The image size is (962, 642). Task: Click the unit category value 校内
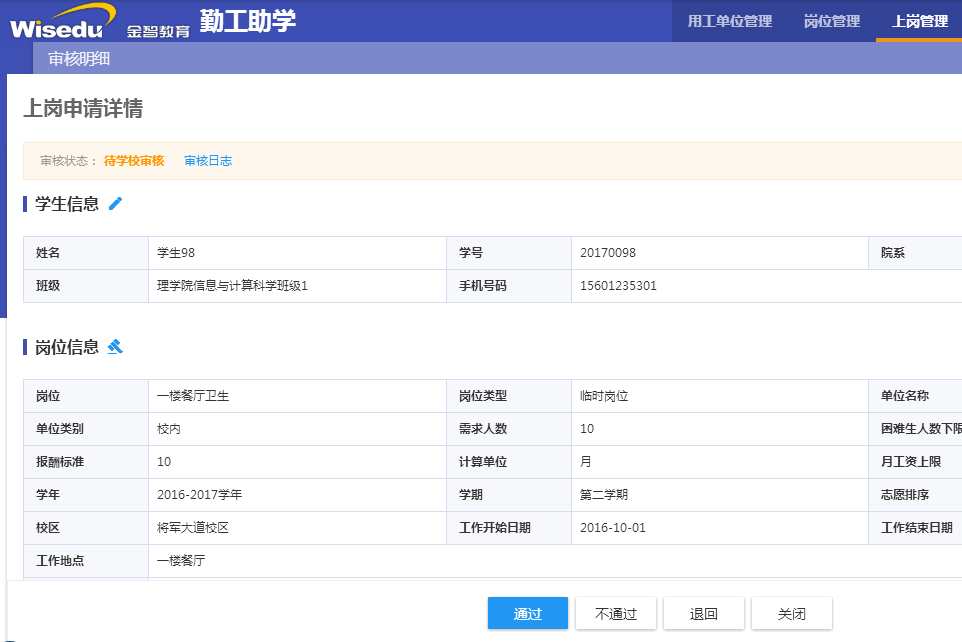[169, 429]
